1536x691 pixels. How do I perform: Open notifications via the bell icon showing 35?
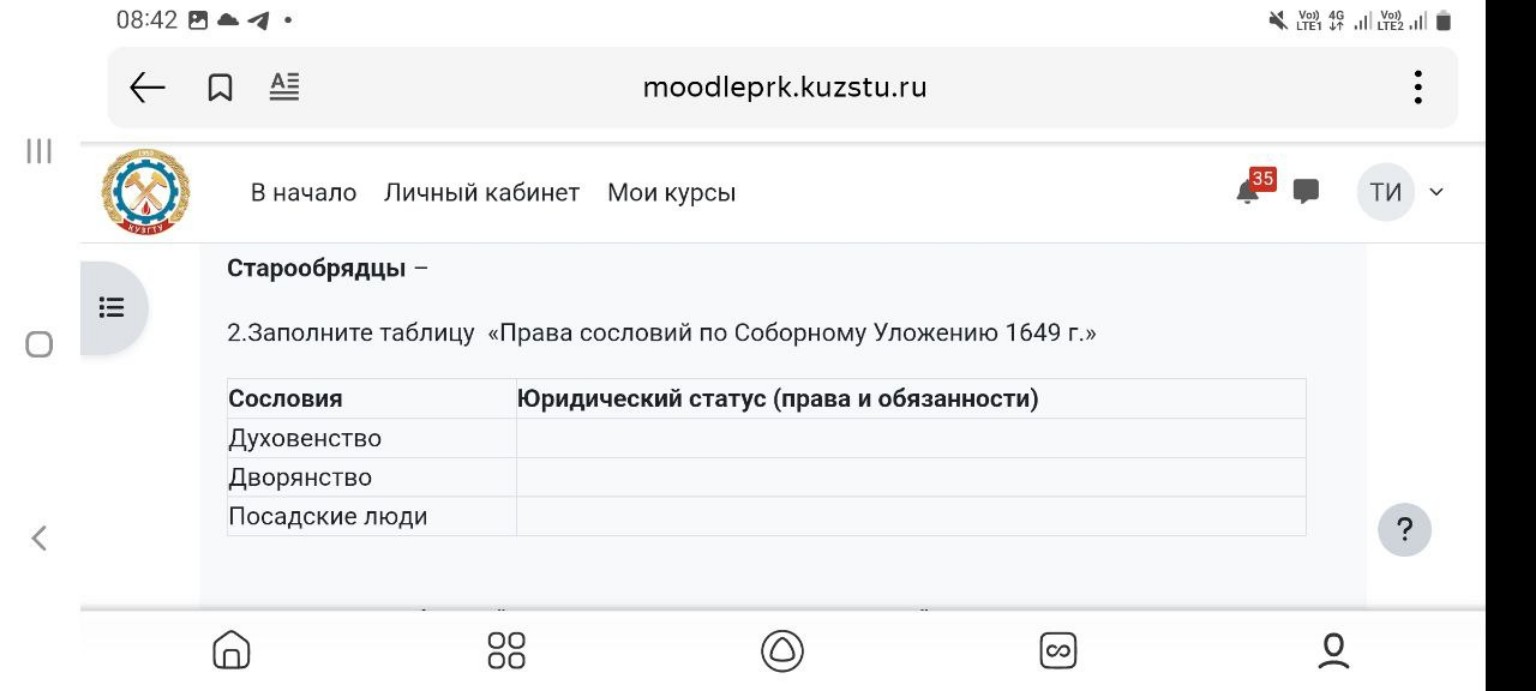coord(1248,190)
